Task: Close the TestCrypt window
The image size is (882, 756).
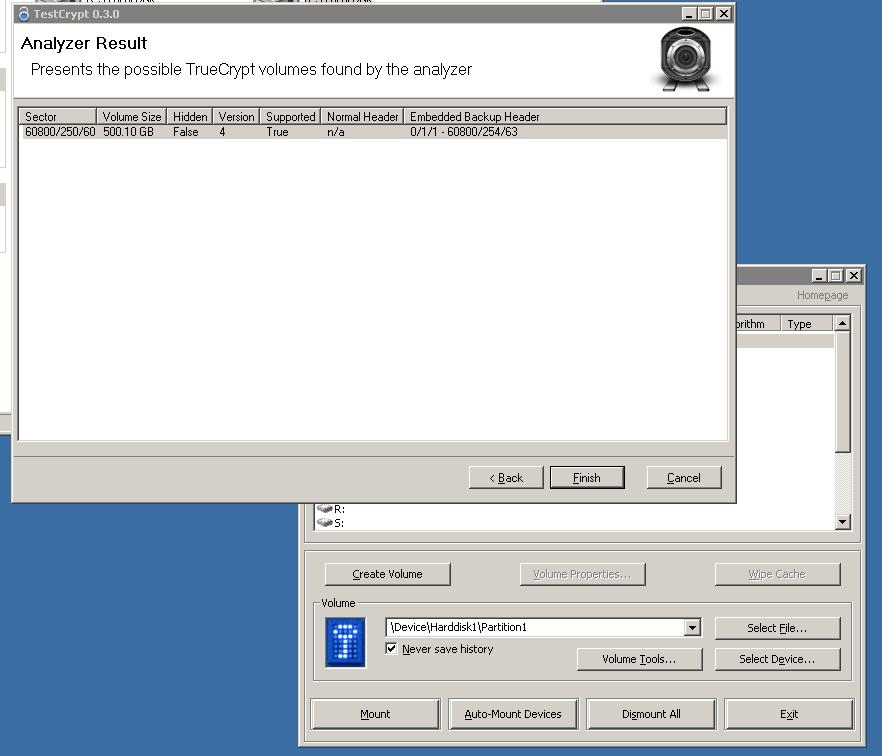Action: (724, 14)
